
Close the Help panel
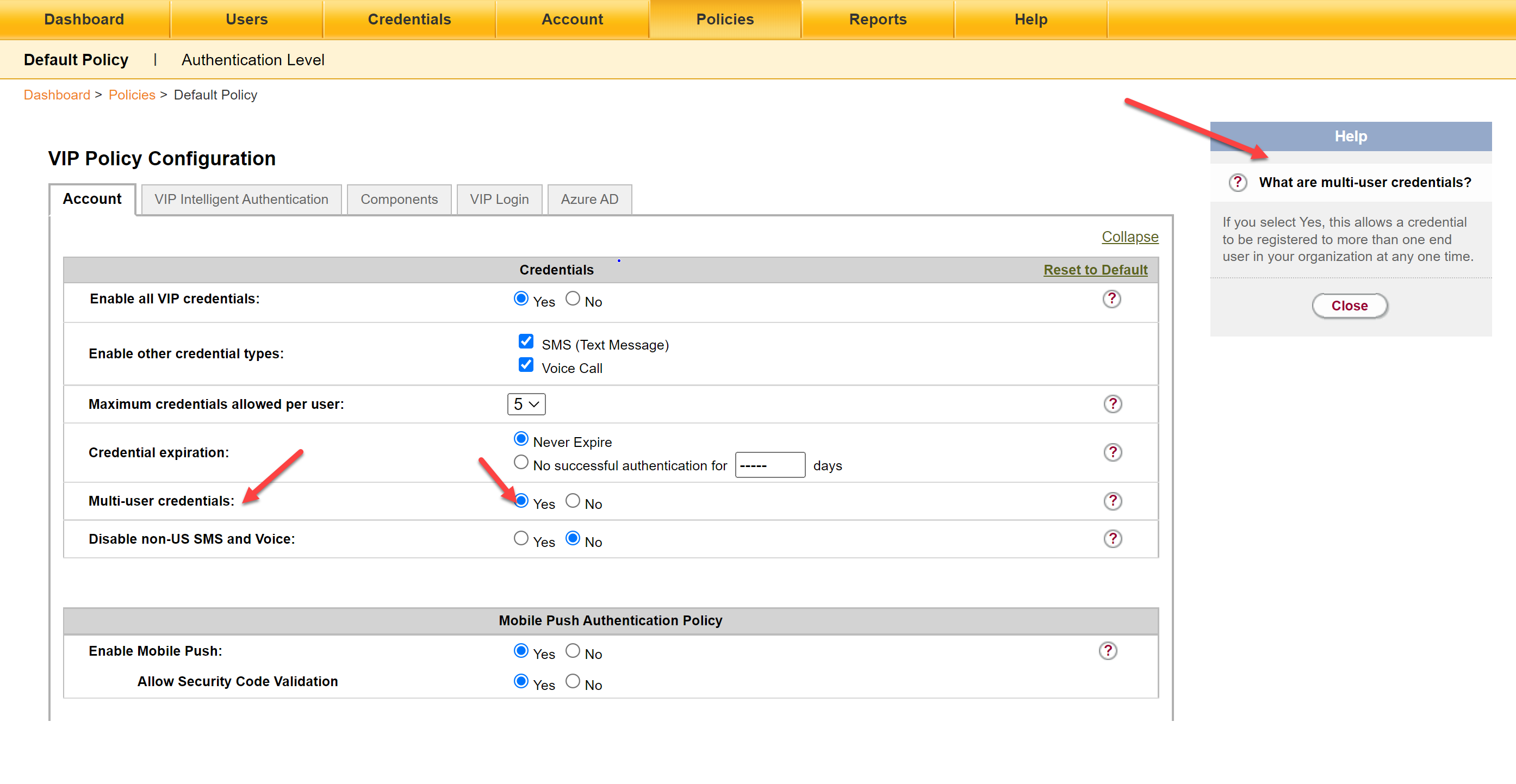[x=1349, y=306]
